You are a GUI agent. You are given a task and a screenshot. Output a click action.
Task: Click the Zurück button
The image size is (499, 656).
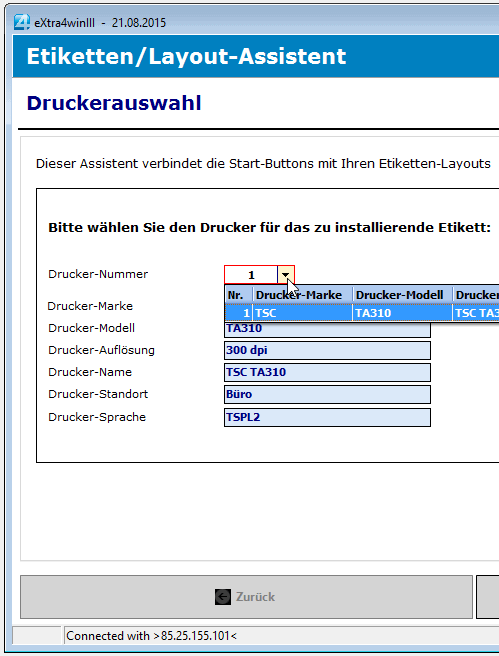point(246,597)
